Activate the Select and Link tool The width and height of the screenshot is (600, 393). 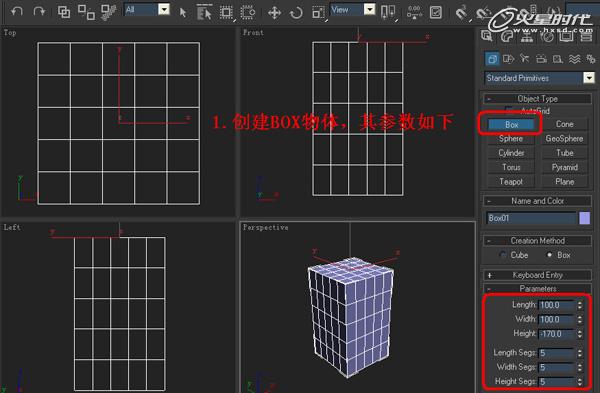[64, 12]
